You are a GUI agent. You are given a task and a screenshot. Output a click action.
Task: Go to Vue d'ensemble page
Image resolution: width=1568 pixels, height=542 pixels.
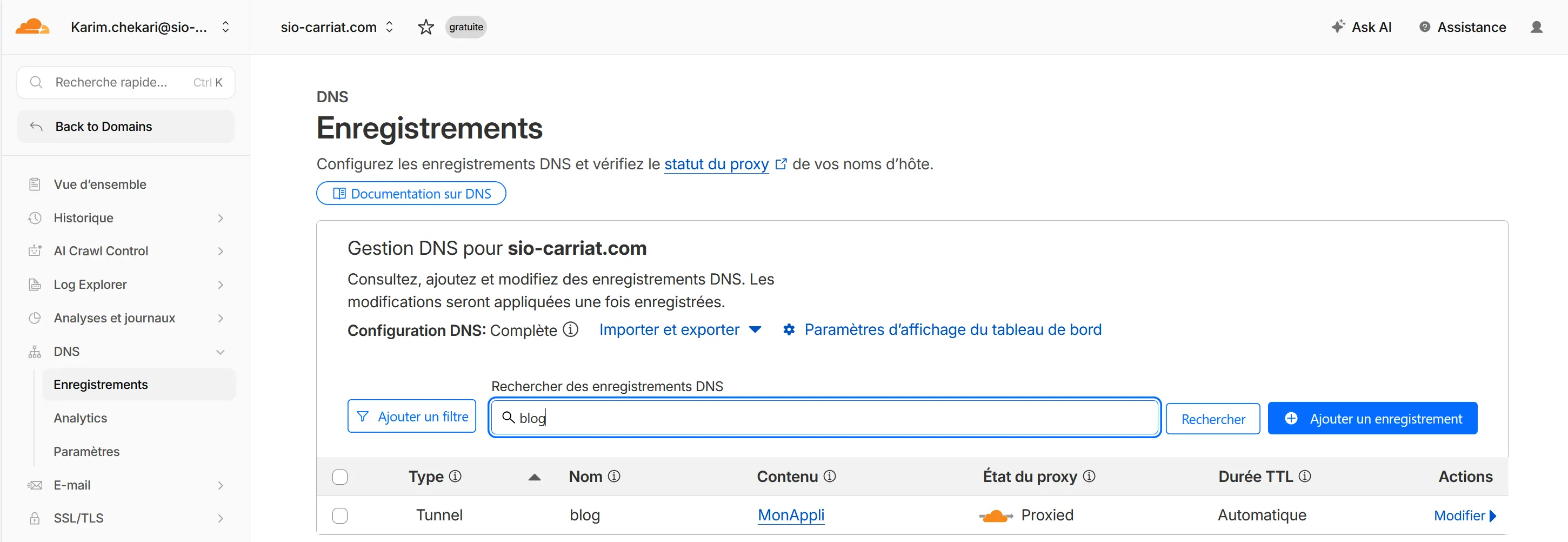(100, 184)
